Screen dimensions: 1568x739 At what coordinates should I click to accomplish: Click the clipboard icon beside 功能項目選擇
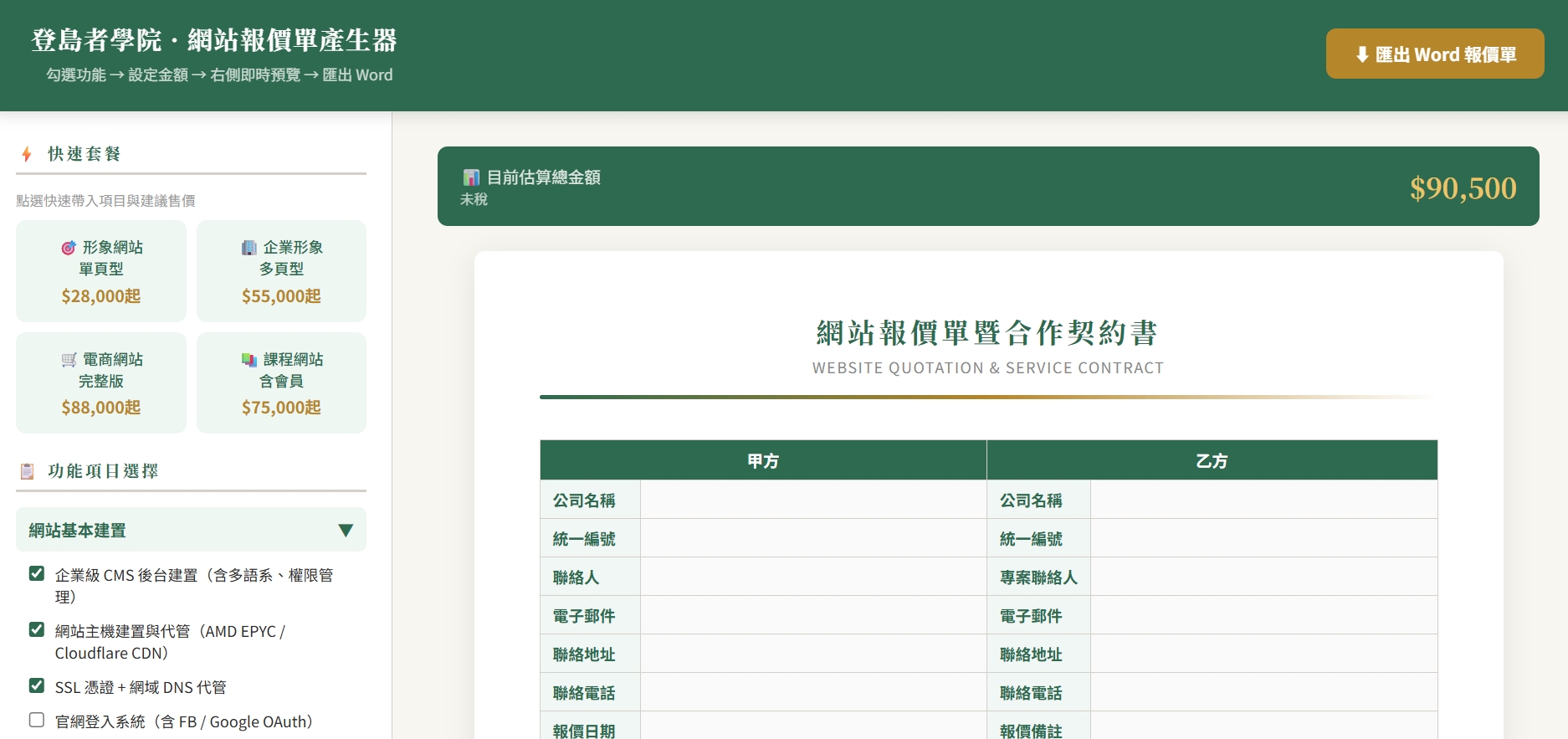(28, 471)
